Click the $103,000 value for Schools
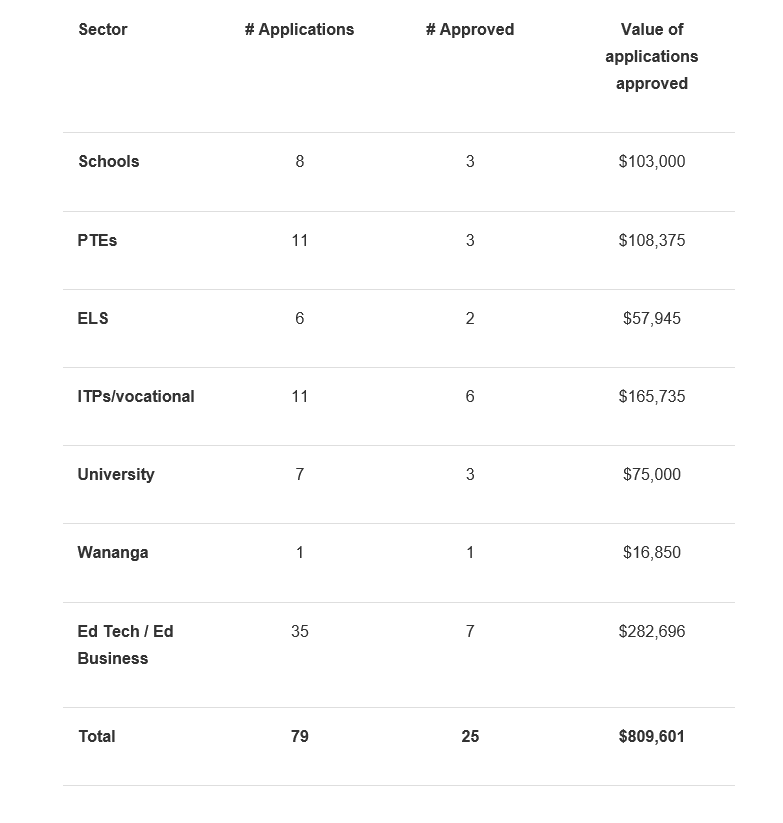This screenshot has height=823, width=783. click(652, 161)
